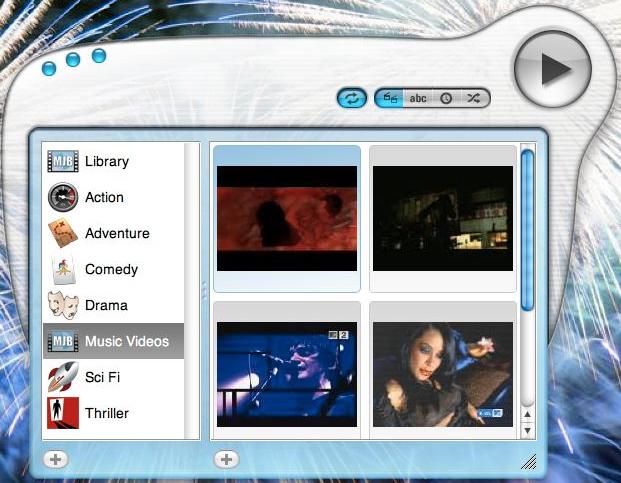Select the Music Videos label

[127, 341]
